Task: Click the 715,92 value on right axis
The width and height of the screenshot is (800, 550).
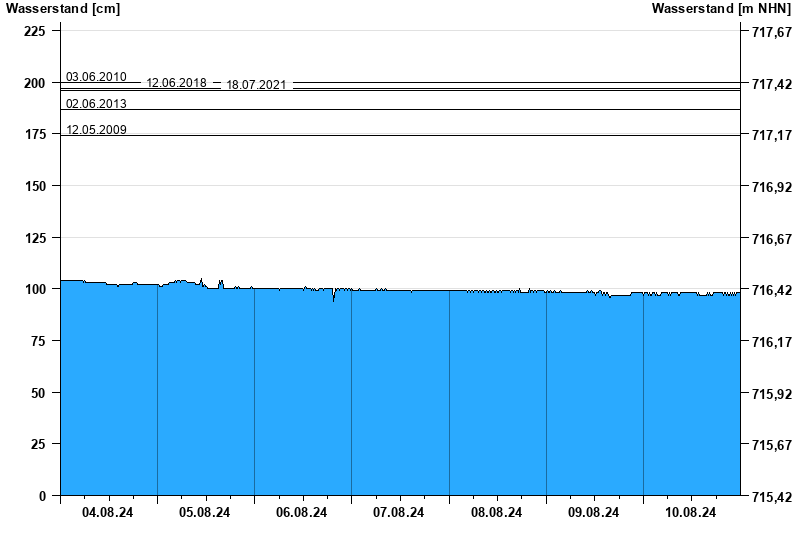Action: pos(772,394)
